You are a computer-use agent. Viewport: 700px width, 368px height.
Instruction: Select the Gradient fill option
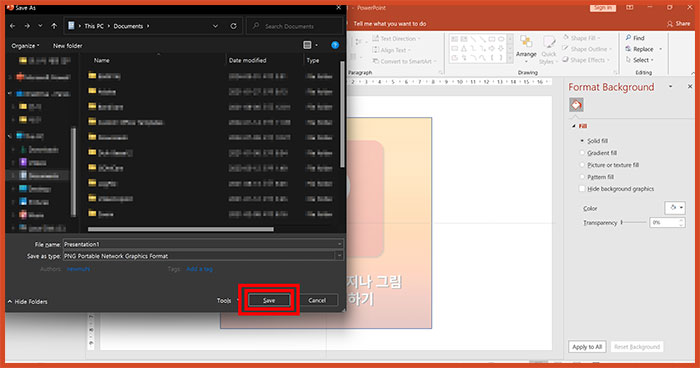point(598,153)
